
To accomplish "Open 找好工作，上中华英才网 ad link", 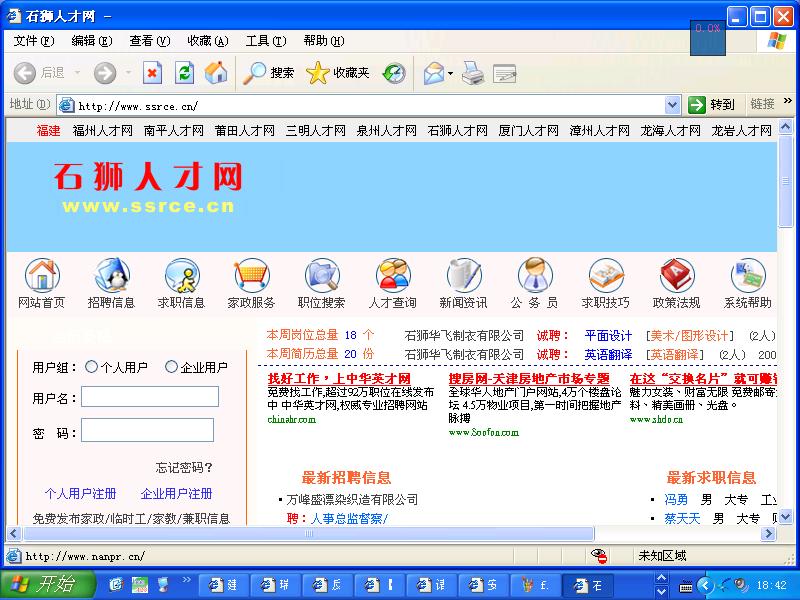I will tap(339, 379).
